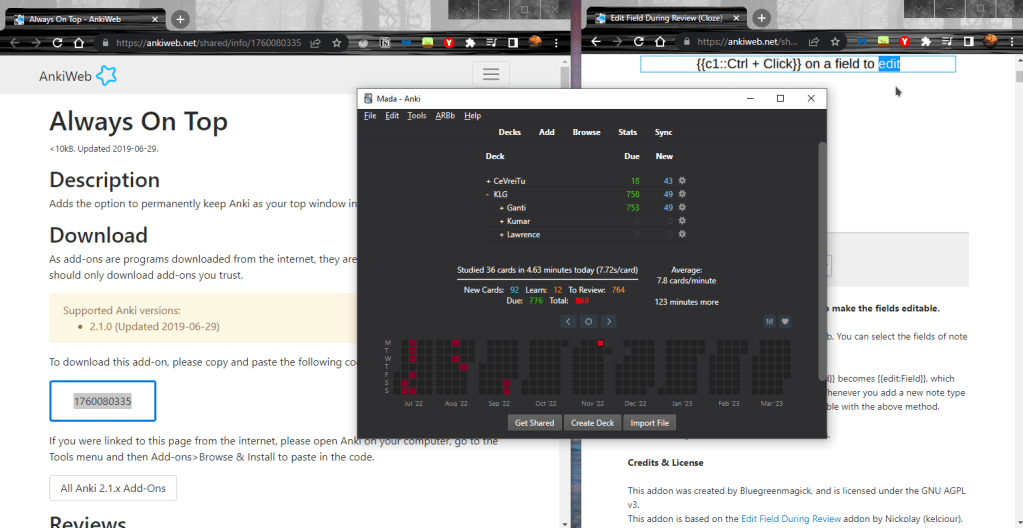Image resolution: width=1023 pixels, height=528 pixels.
Task: Expand the Lawrence subdeck
Action: click(x=501, y=235)
